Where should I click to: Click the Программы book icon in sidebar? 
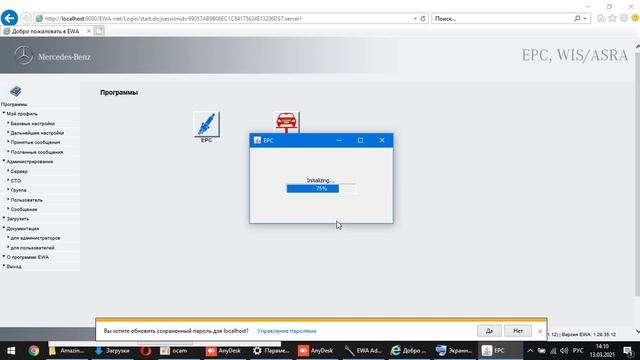point(16,91)
